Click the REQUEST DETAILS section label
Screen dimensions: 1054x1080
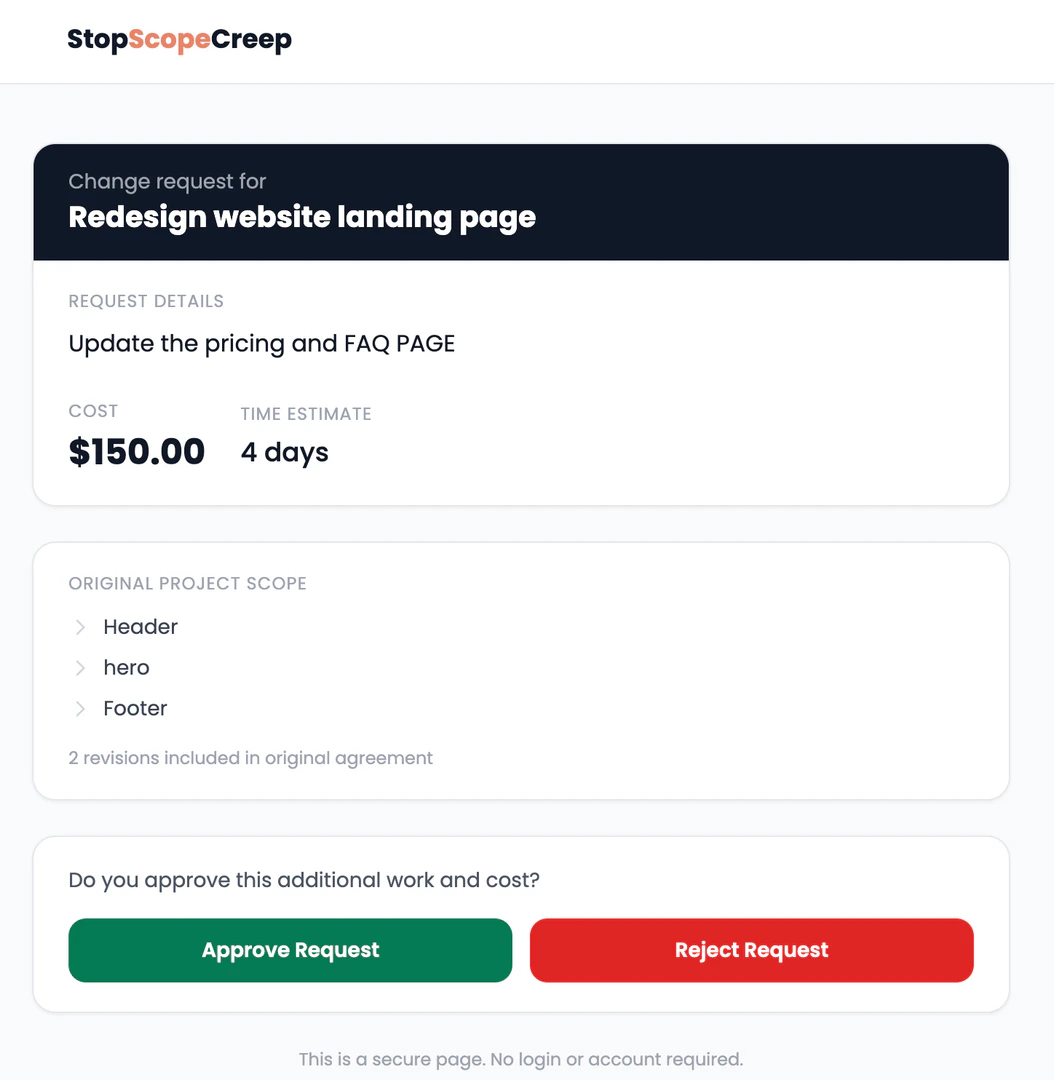(x=146, y=301)
